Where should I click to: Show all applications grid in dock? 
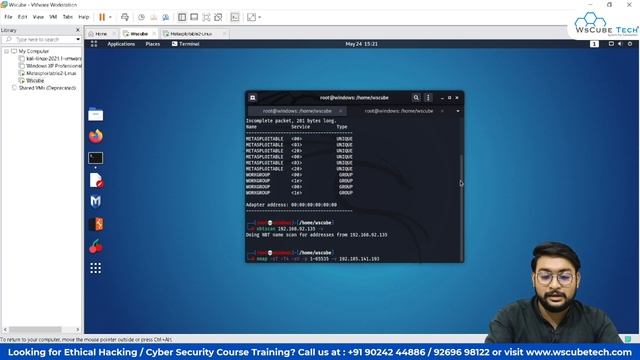(x=96, y=268)
